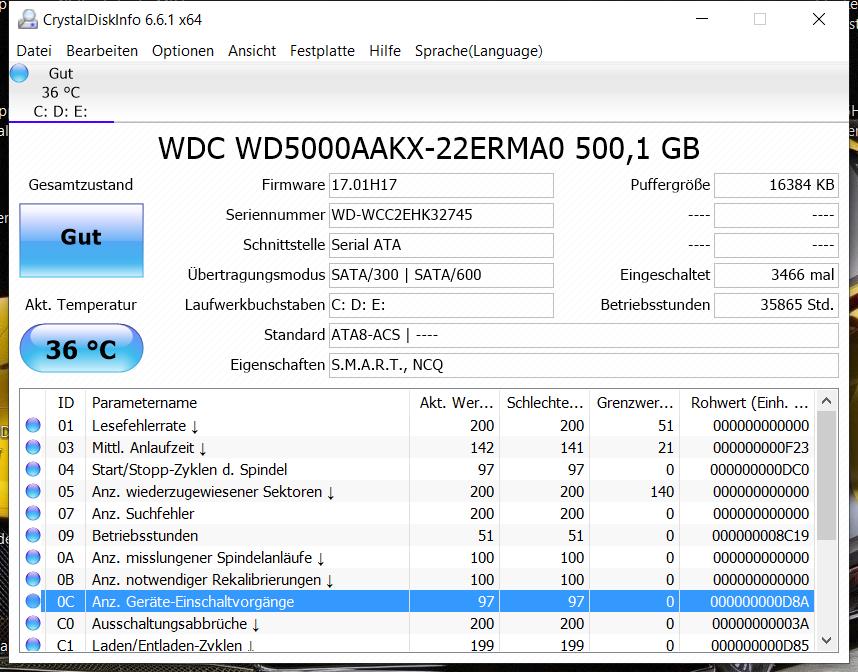Click the CrystalDiskInfo app icon in title bar
The width and height of the screenshot is (858, 672).
tap(27, 20)
